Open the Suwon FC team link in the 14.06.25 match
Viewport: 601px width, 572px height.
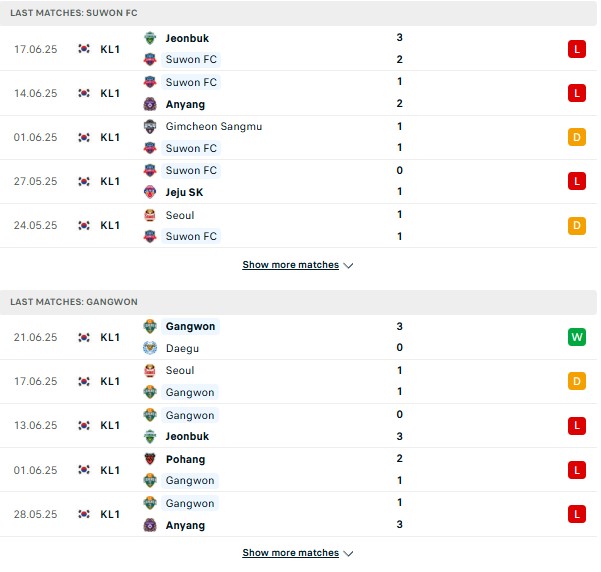coord(191,82)
